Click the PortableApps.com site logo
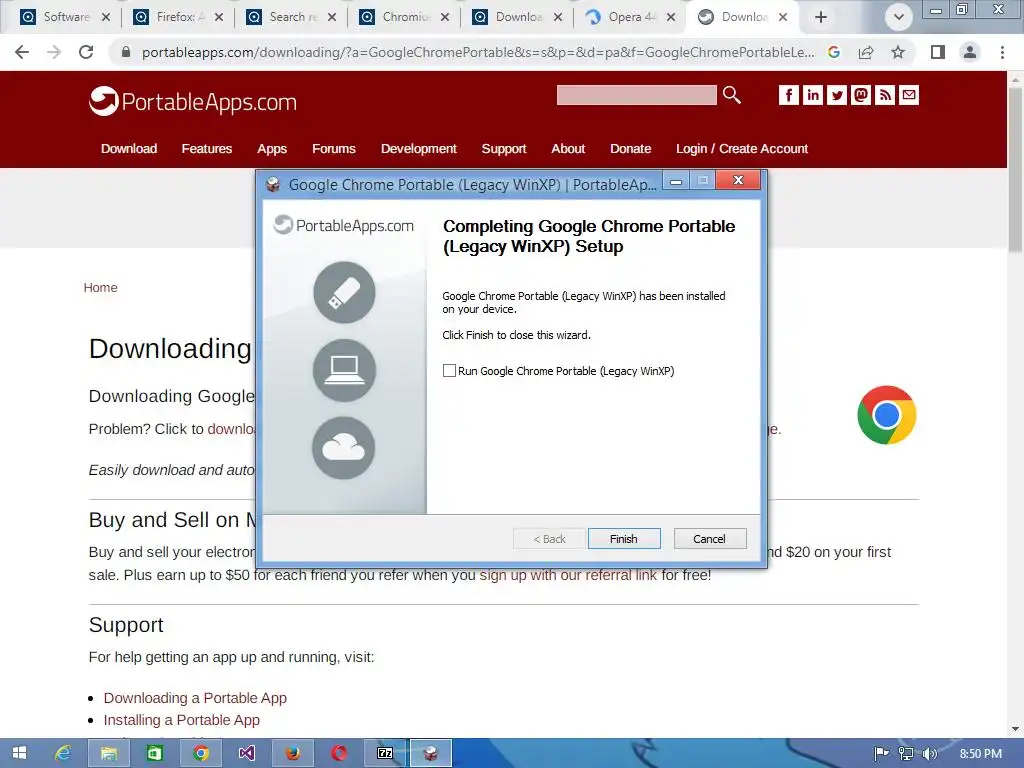 [x=193, y=102]
